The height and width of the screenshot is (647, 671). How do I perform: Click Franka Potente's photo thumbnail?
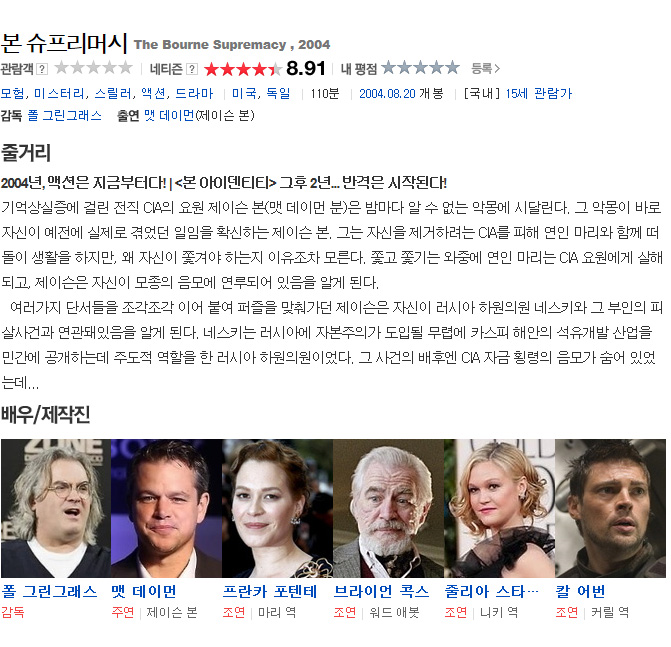click(x=277, y=508)
